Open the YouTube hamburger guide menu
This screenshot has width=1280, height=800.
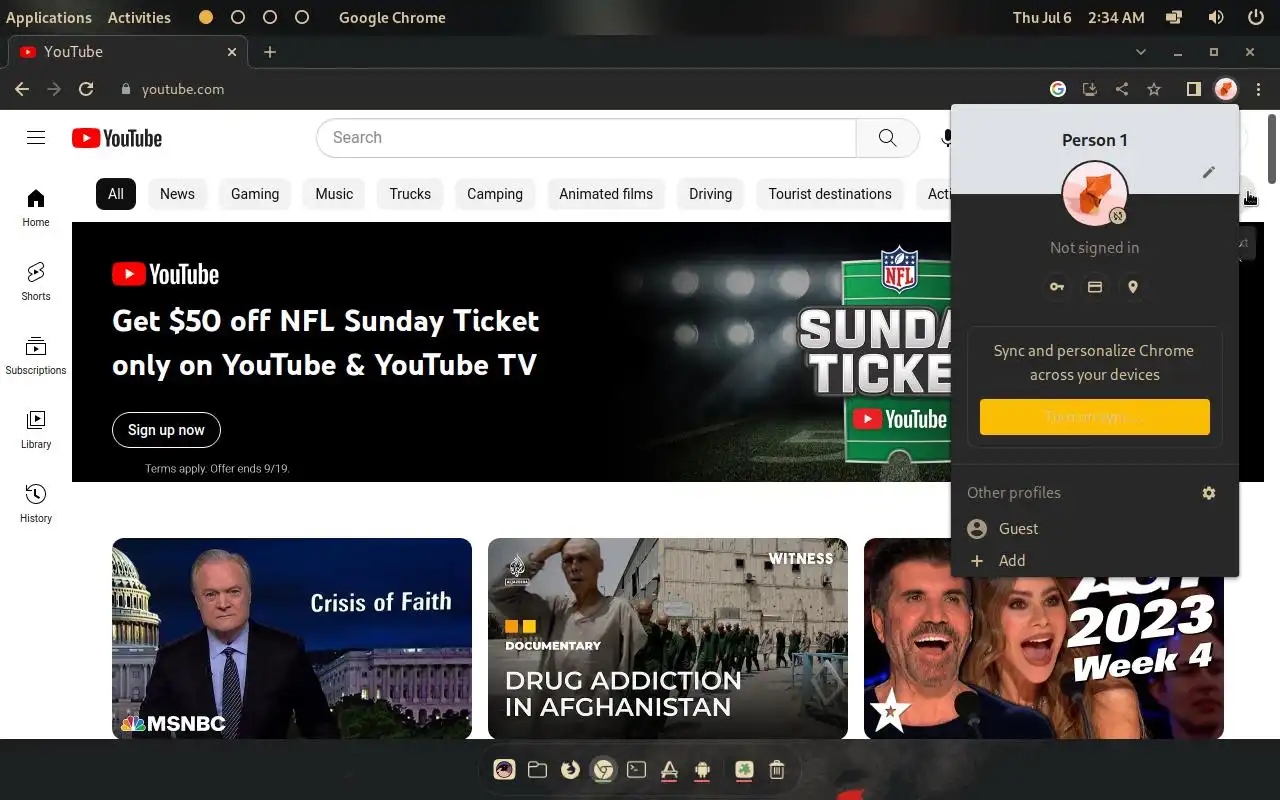point(36,138)
